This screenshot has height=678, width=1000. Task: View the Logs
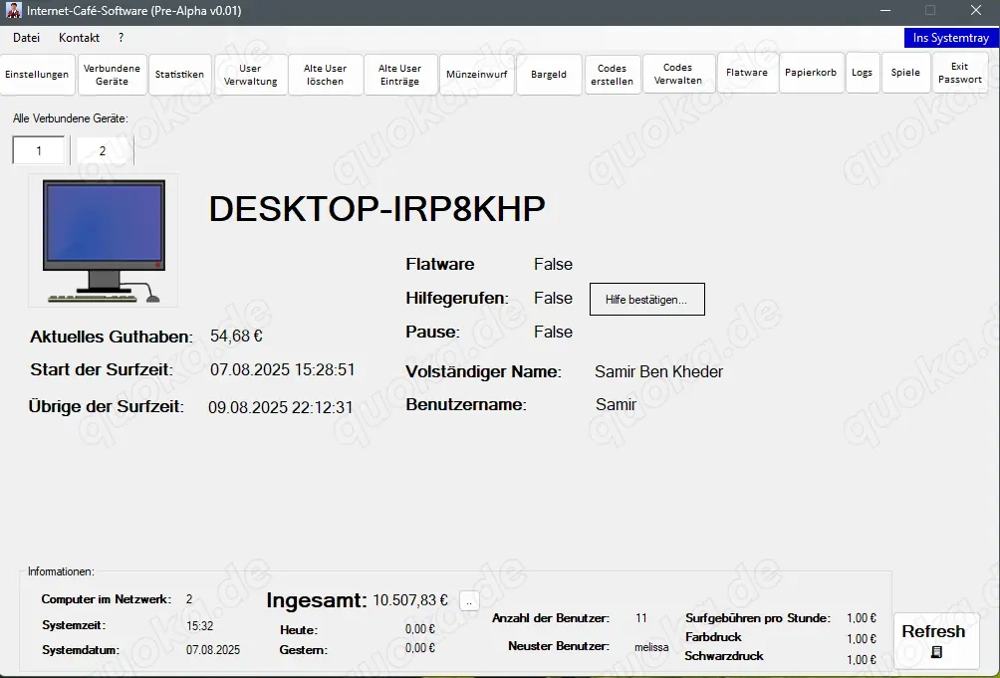[862, 73]
